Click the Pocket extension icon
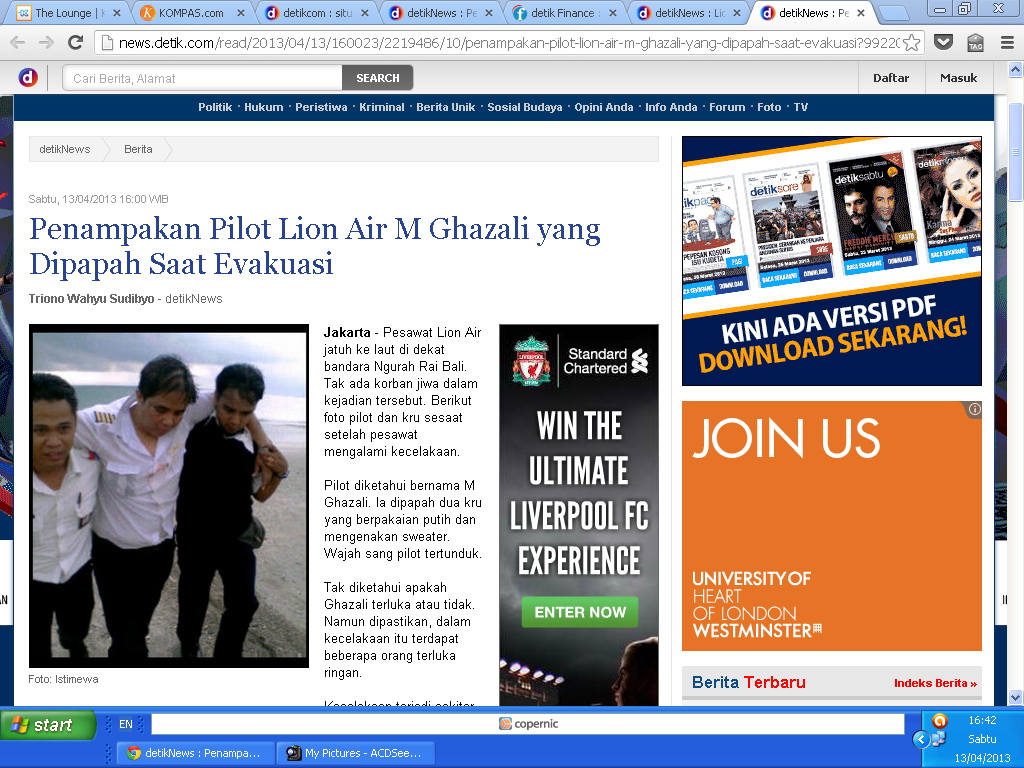Image resolution: width=1024 pixels, height=768 pixels. (943, 43)
